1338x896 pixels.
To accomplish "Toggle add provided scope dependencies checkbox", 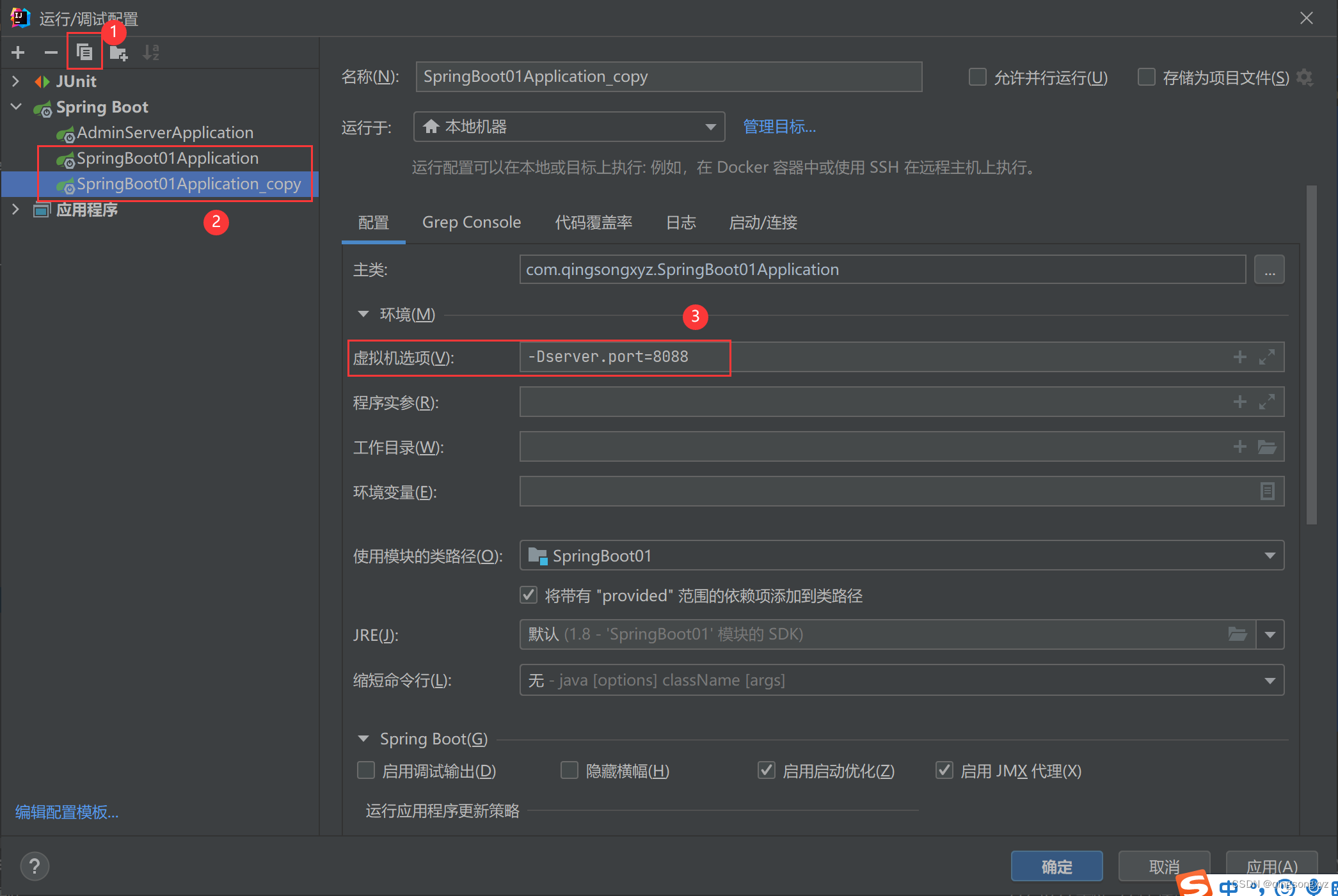I will coord(529,595).
